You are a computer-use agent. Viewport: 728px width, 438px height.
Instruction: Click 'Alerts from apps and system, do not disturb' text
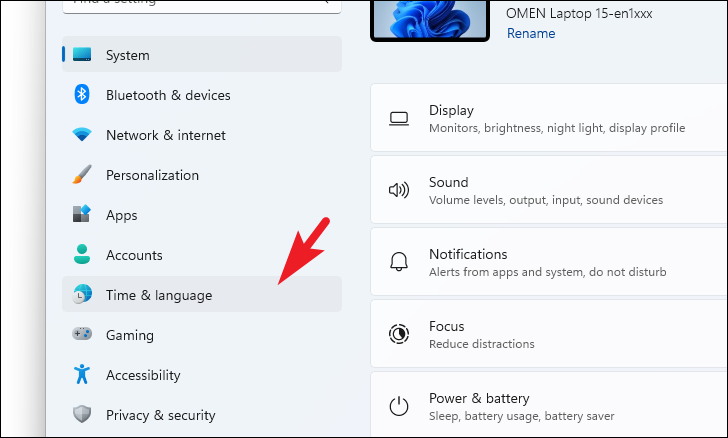547,272
